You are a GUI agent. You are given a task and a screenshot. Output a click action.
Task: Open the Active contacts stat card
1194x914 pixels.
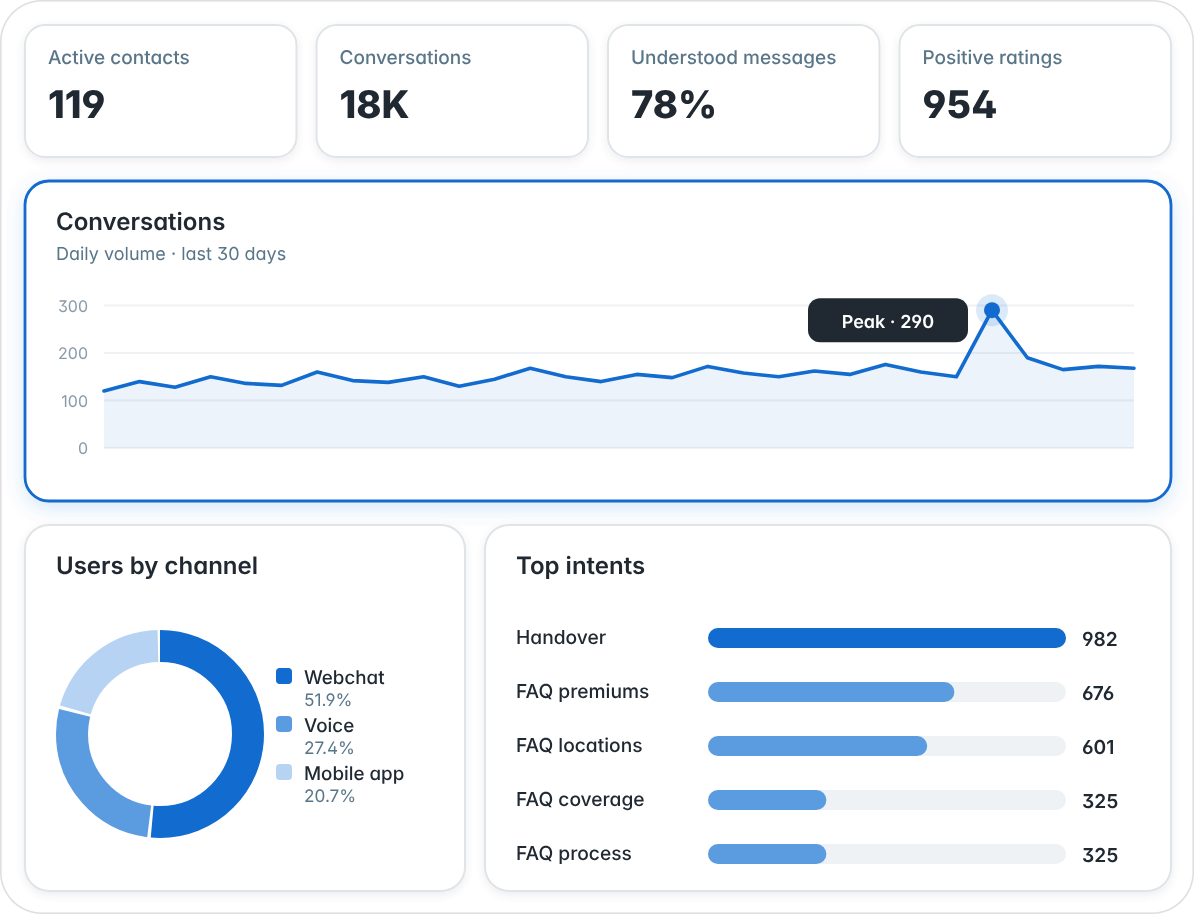[161, 91]
